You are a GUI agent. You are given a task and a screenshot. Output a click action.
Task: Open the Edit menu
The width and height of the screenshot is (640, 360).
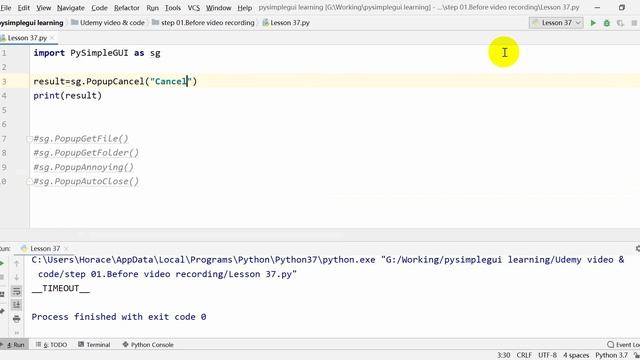(x=24, y=8)
